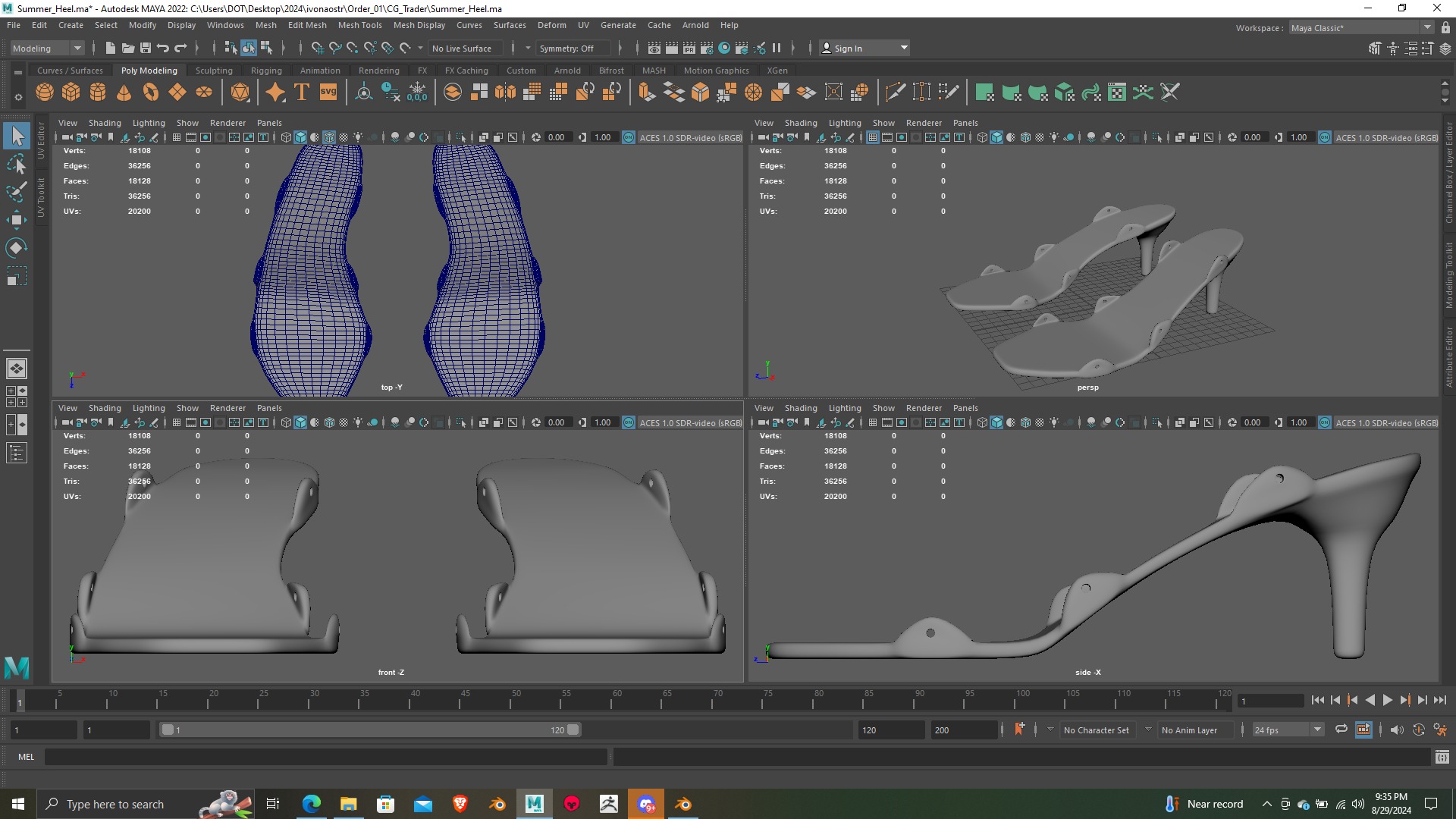This screenshot has height=819, width=1456.
Task: Open the 24 fps frame rate dropdown
Action: 1287,730
